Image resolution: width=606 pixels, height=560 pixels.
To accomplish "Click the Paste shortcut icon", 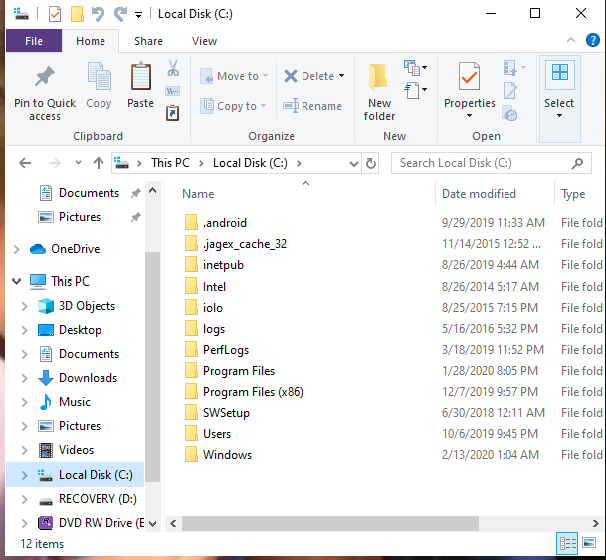I will pyautogui.click(x=173, y=113).
